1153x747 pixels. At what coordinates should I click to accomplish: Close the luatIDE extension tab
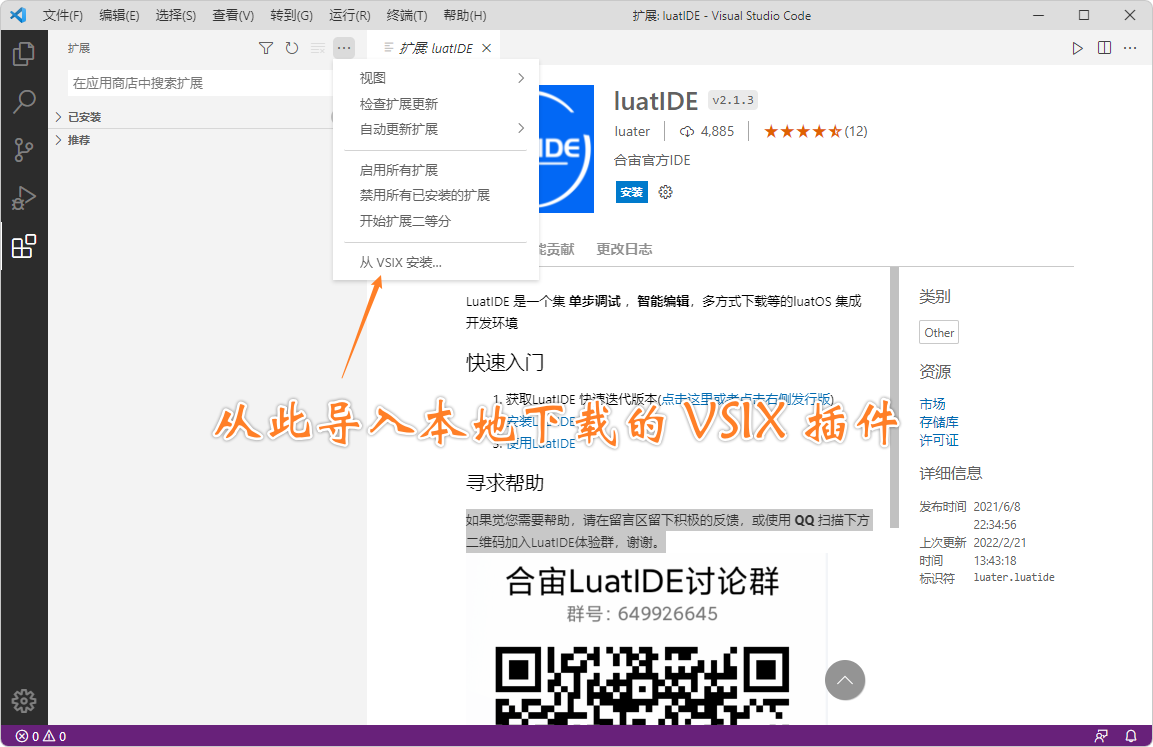pyautogui.click(x=486, y=49)
